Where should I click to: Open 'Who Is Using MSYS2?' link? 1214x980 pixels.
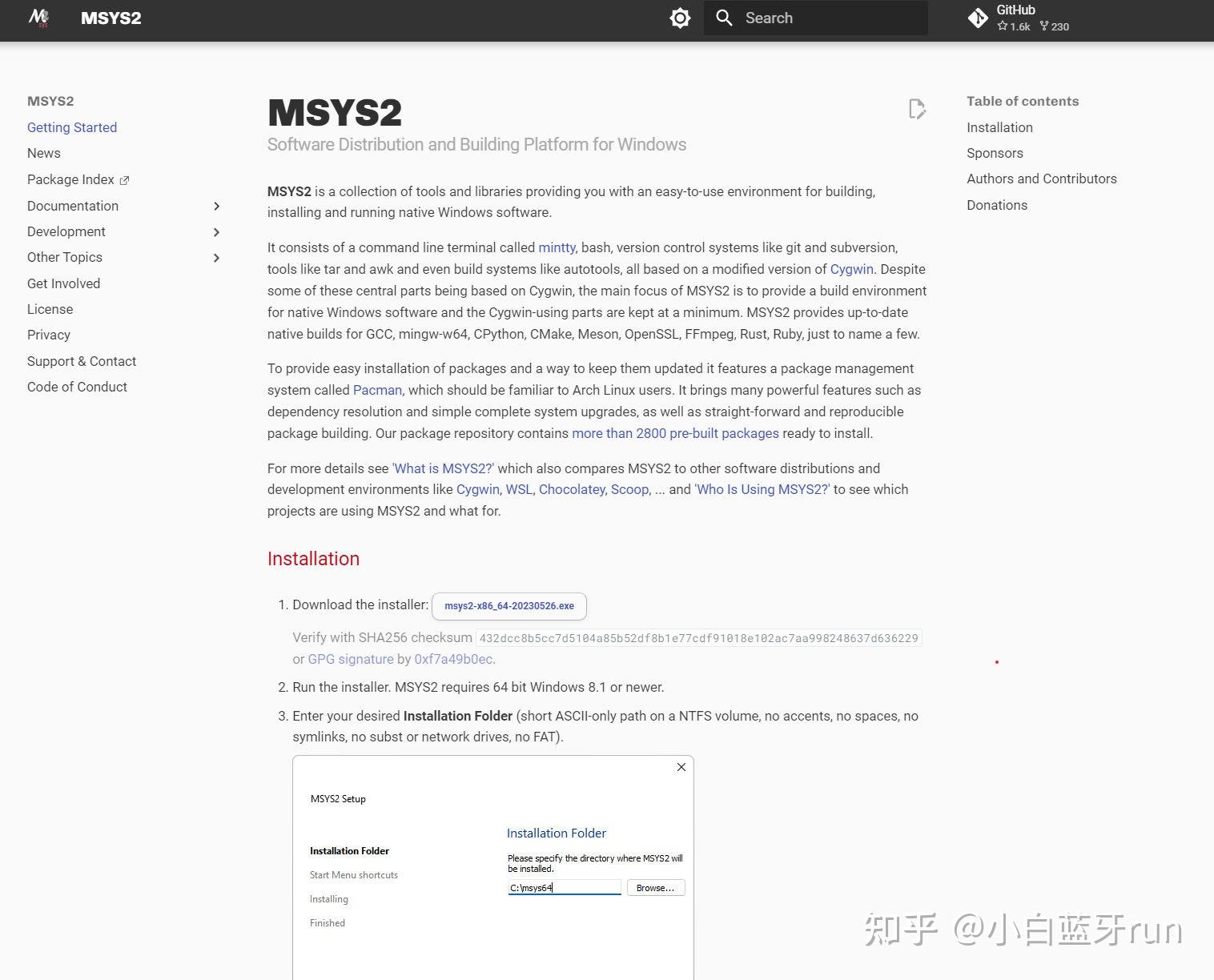(x=762, y=489)
